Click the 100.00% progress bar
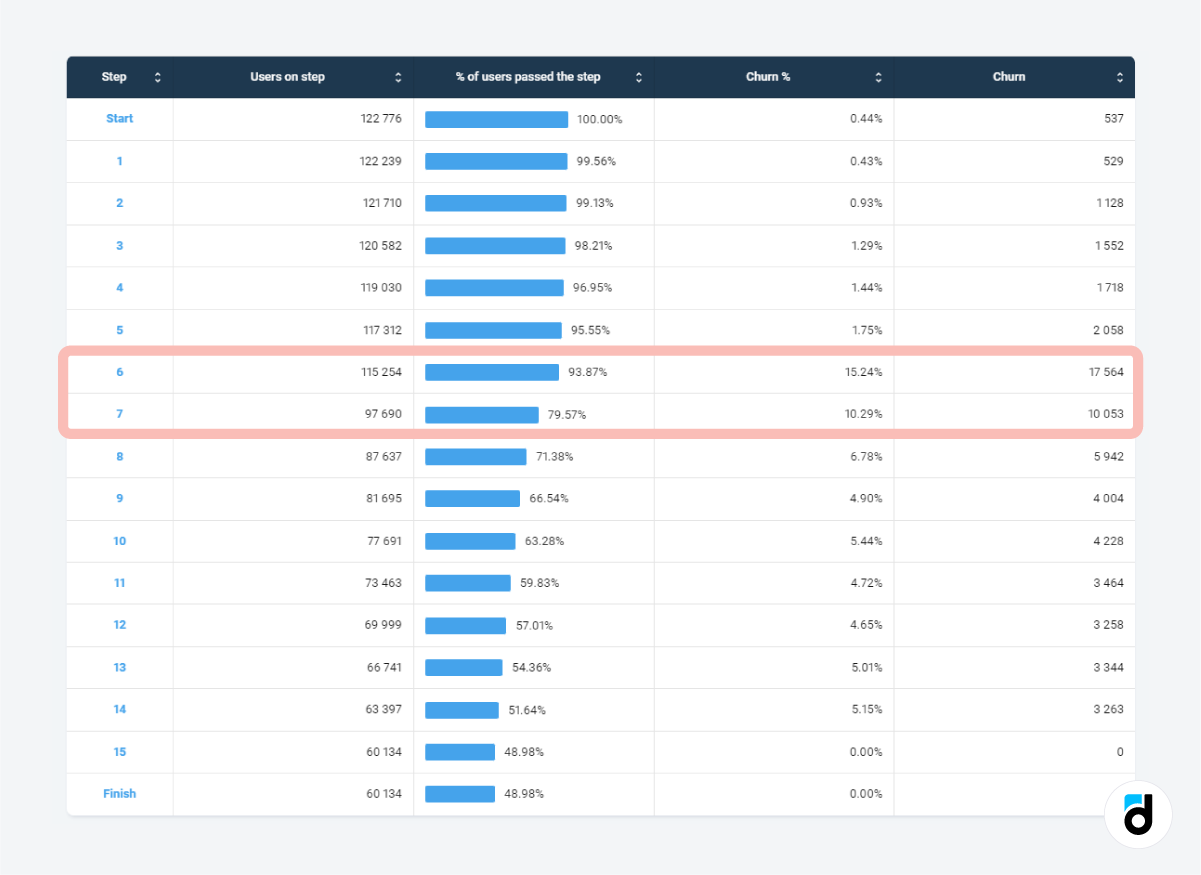This screenshot has width=1201, height=875. 496,120
